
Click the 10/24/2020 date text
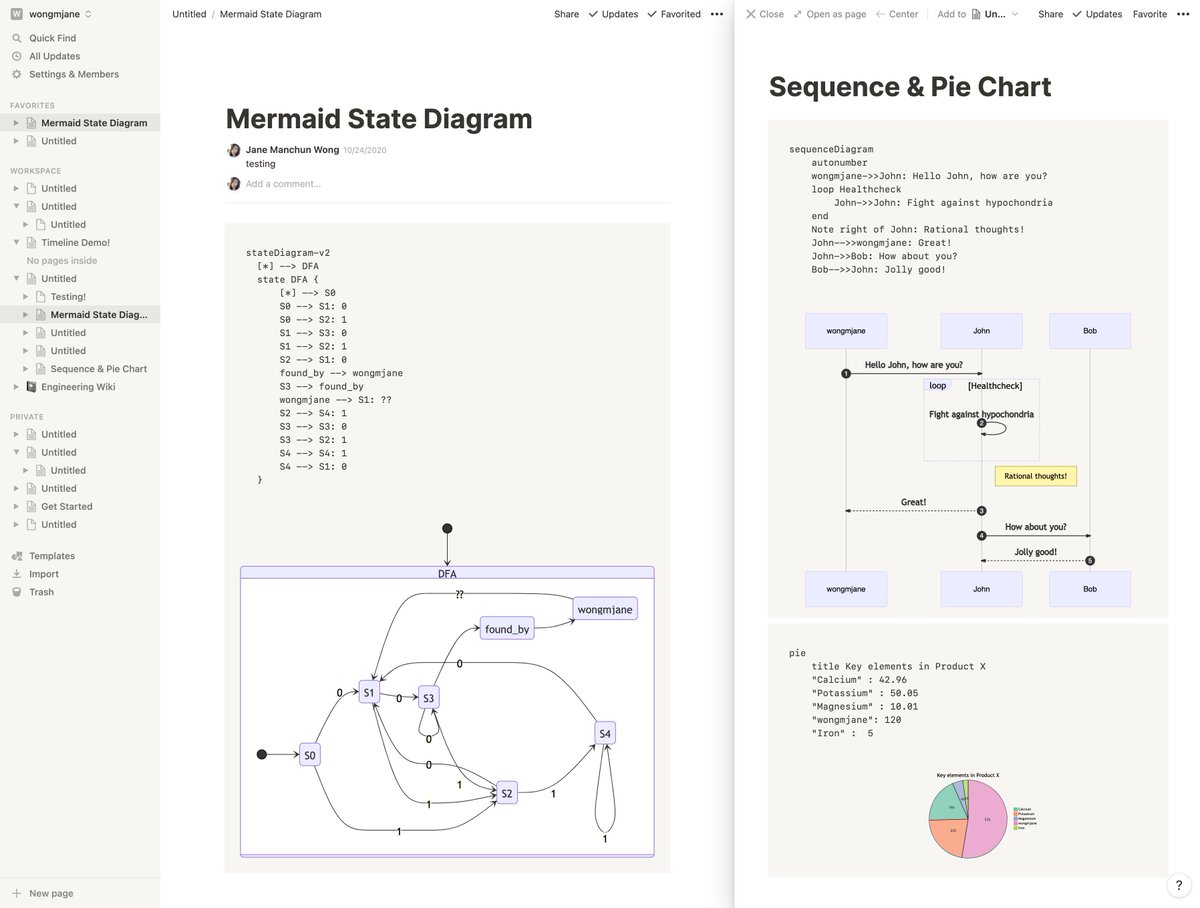pos(365,150)
